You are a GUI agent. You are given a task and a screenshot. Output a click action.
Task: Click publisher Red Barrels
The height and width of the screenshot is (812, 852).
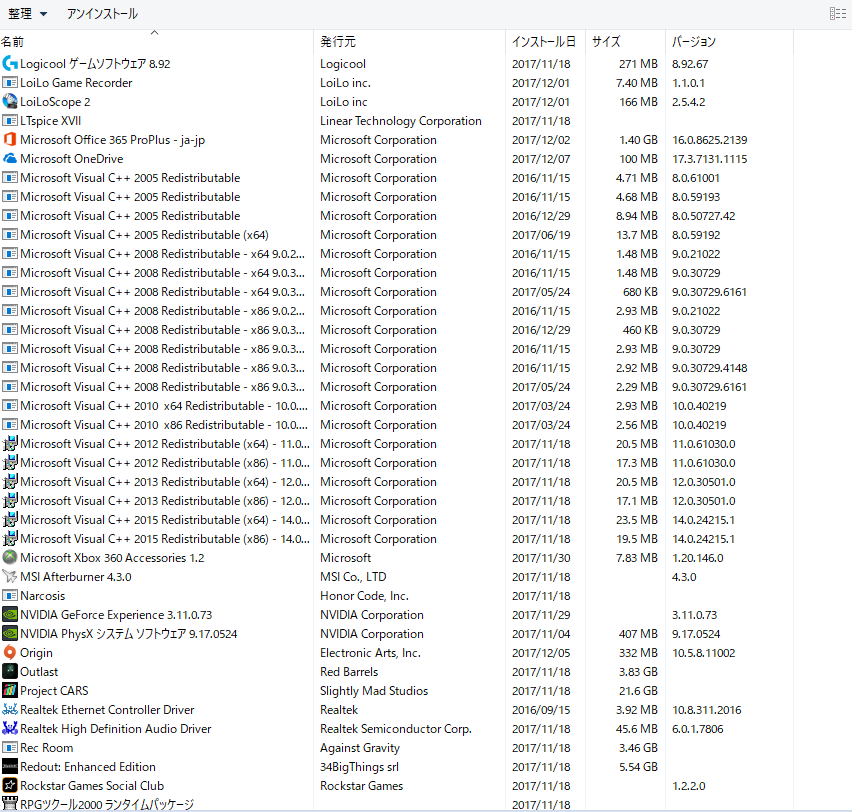349,672
